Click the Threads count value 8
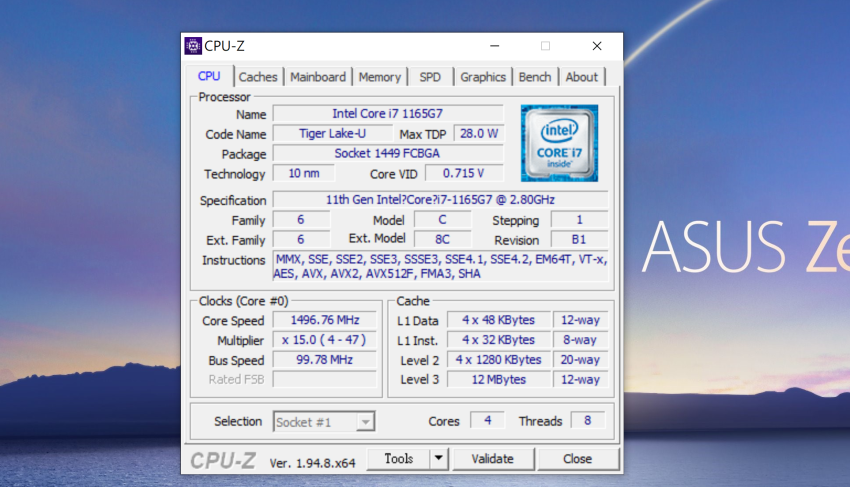This screenshot has width=850, height=487. 588,420
